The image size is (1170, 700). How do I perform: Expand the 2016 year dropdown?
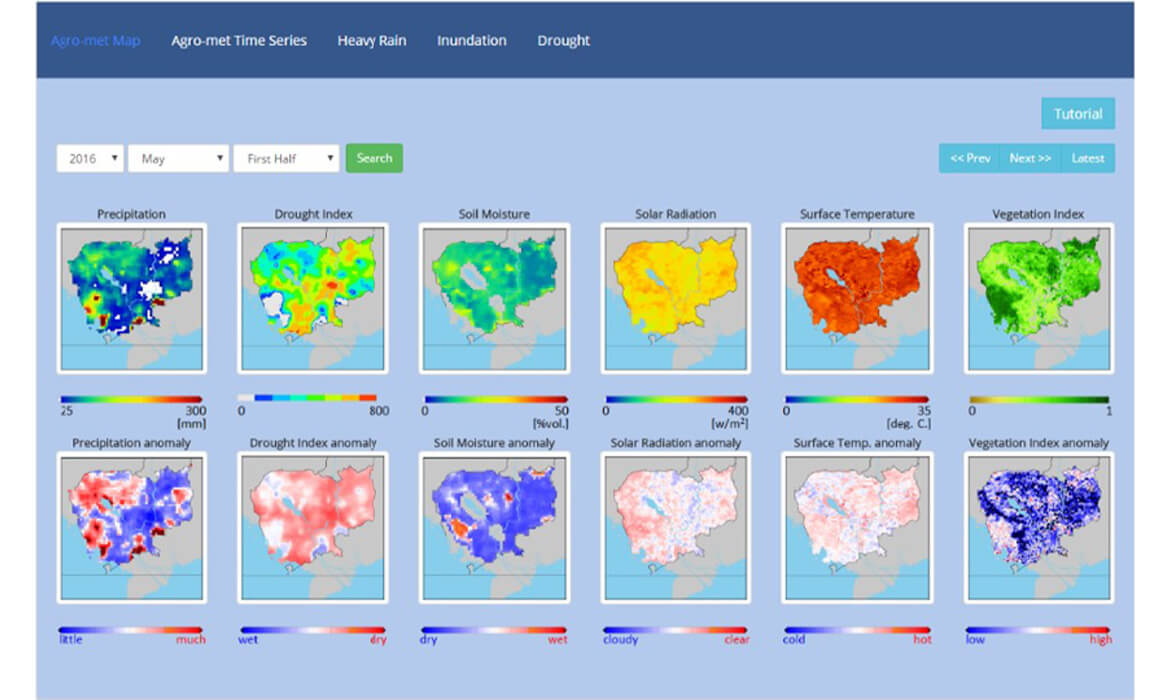90,158
